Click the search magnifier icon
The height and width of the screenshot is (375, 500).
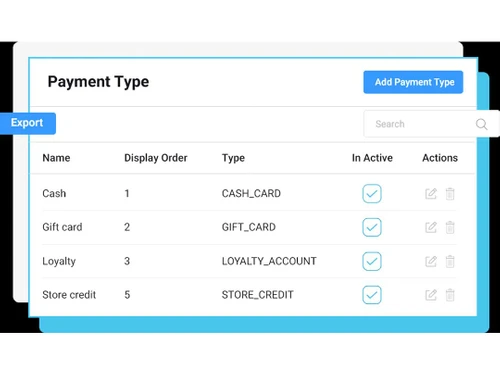[x=481, y=124]
